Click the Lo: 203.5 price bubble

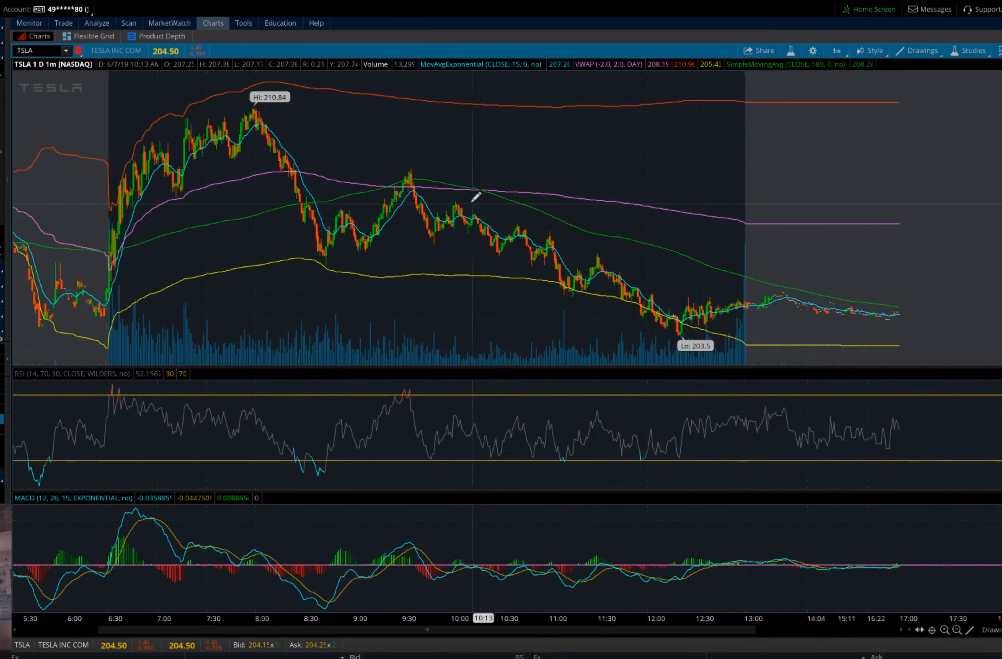coord(695,346)
